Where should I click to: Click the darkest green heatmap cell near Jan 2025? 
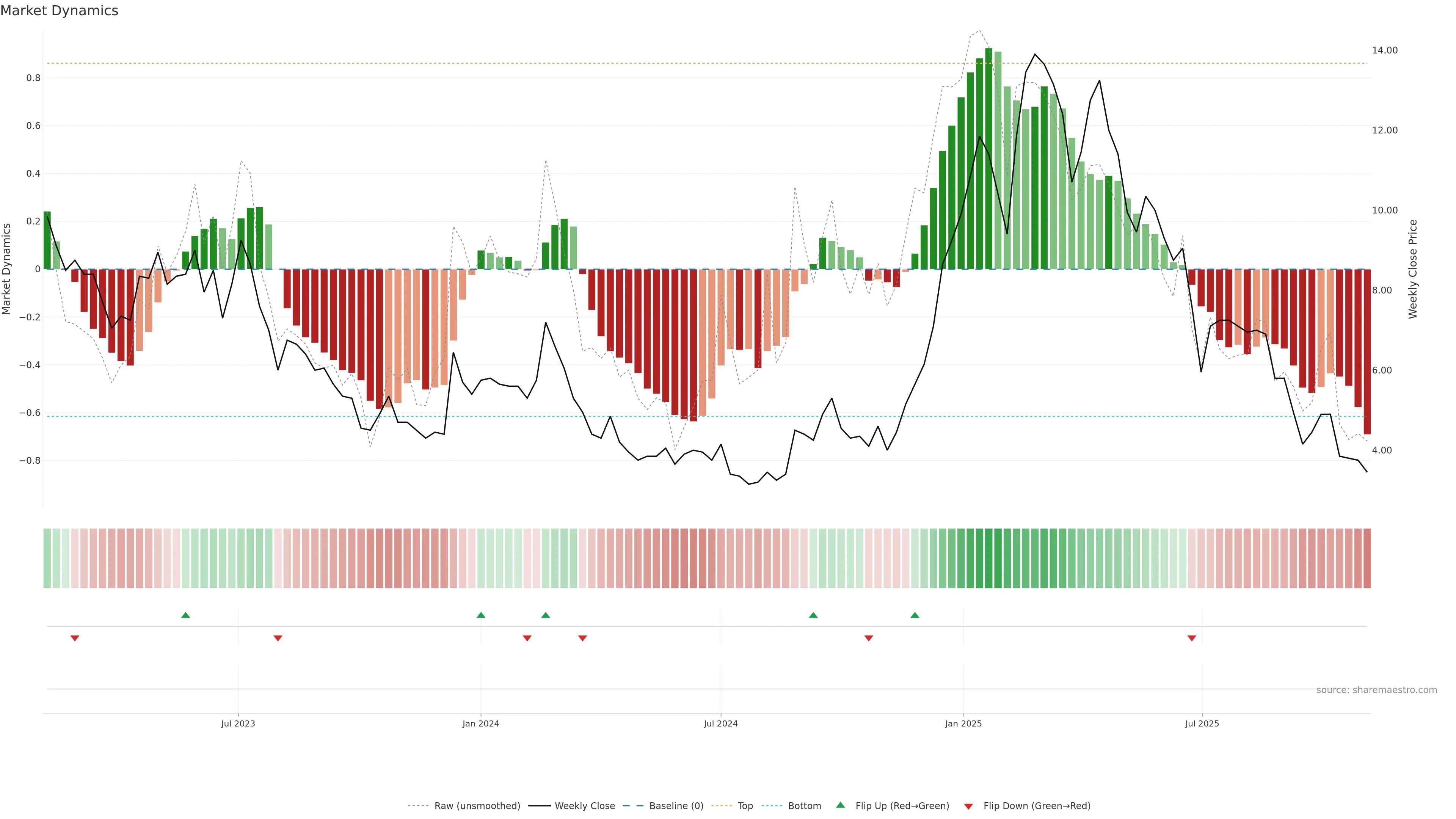pos(988,559)
